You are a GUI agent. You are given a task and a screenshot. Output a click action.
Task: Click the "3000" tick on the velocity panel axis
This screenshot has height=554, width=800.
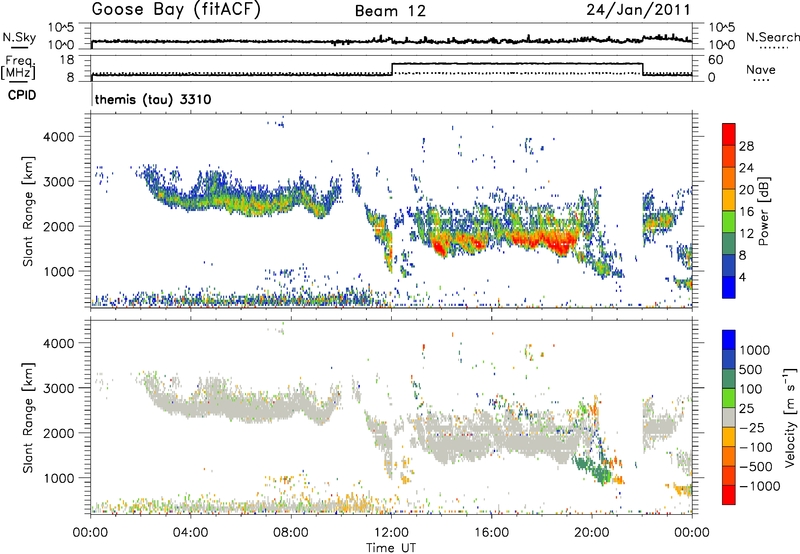[58, 388]
